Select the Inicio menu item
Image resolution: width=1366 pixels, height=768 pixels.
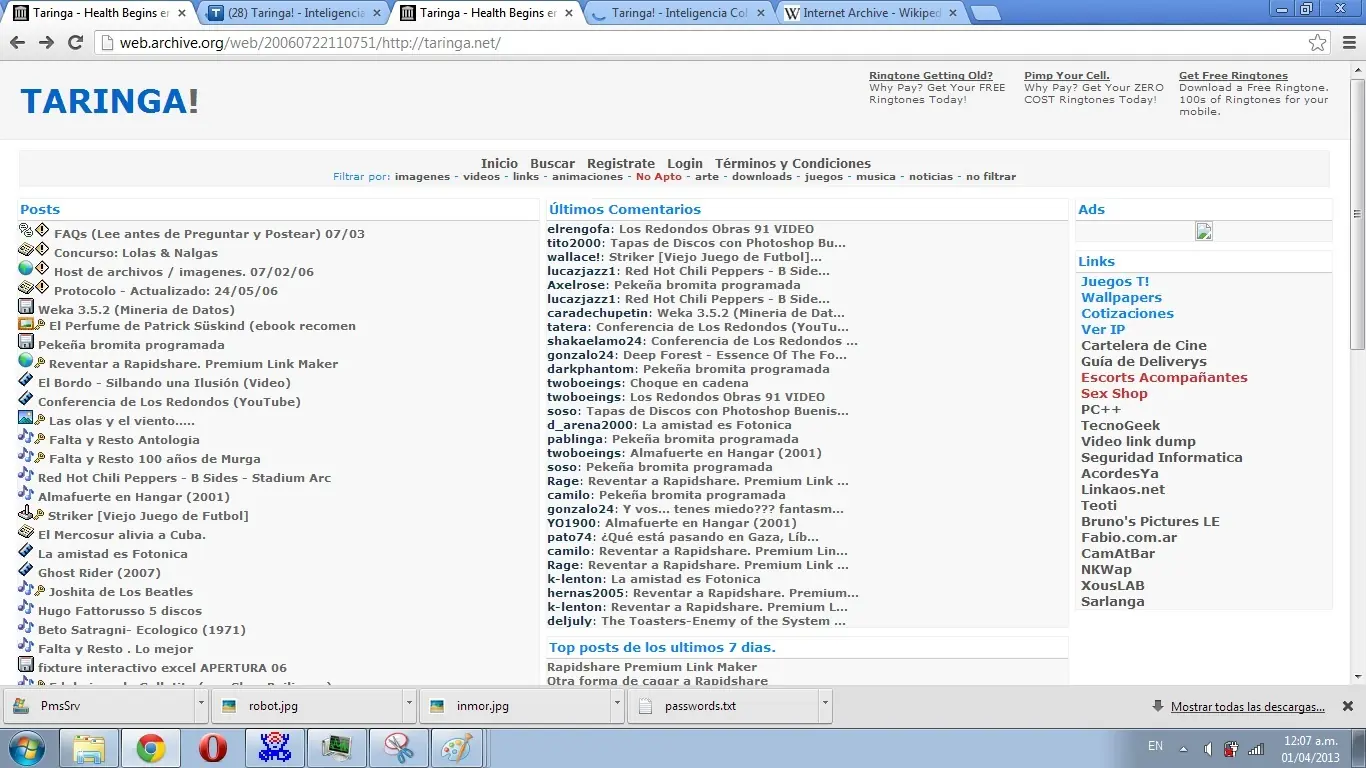(x=499, y=163)
